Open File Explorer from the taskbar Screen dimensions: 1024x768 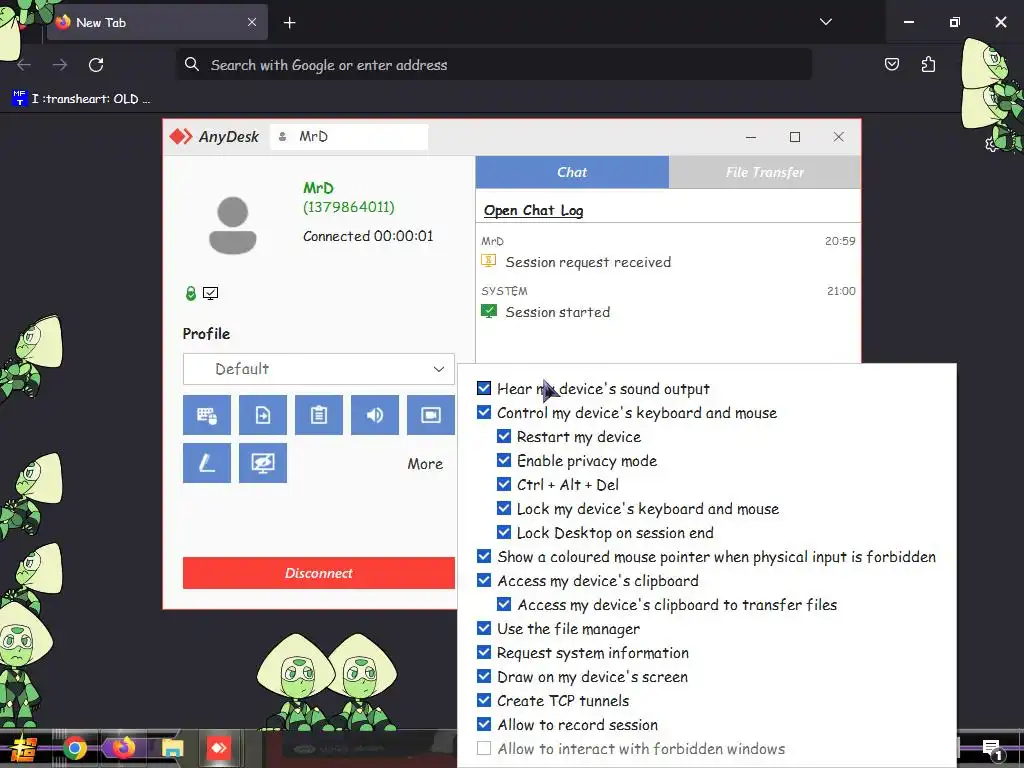[x=172, y=748]
